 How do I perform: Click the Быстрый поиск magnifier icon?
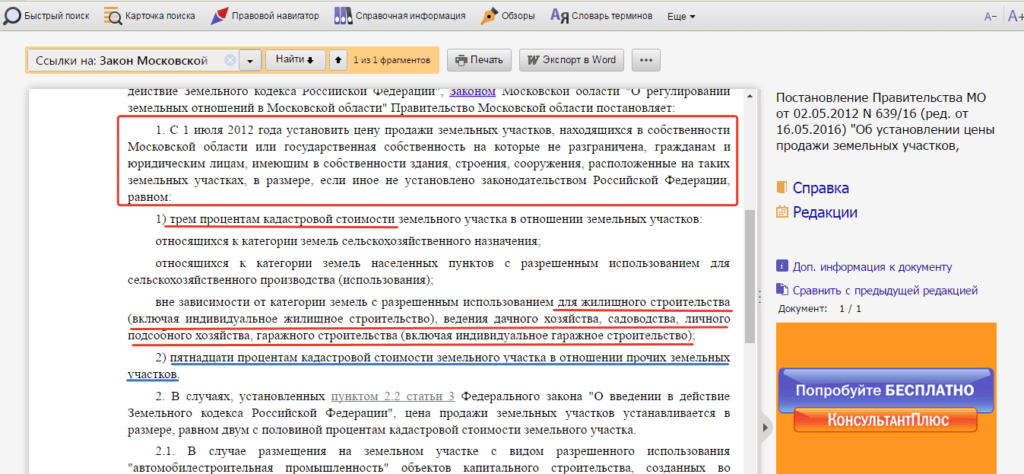pyautogui.click(x=12, y=16)
